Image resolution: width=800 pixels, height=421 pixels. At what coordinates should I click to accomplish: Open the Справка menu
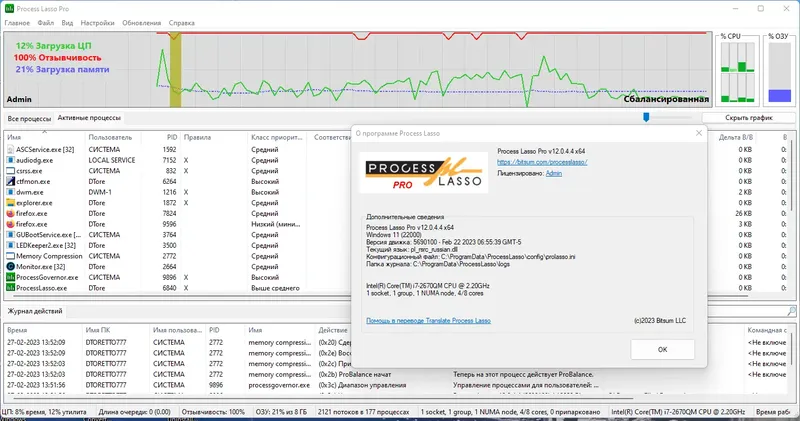tap(182, 23)
